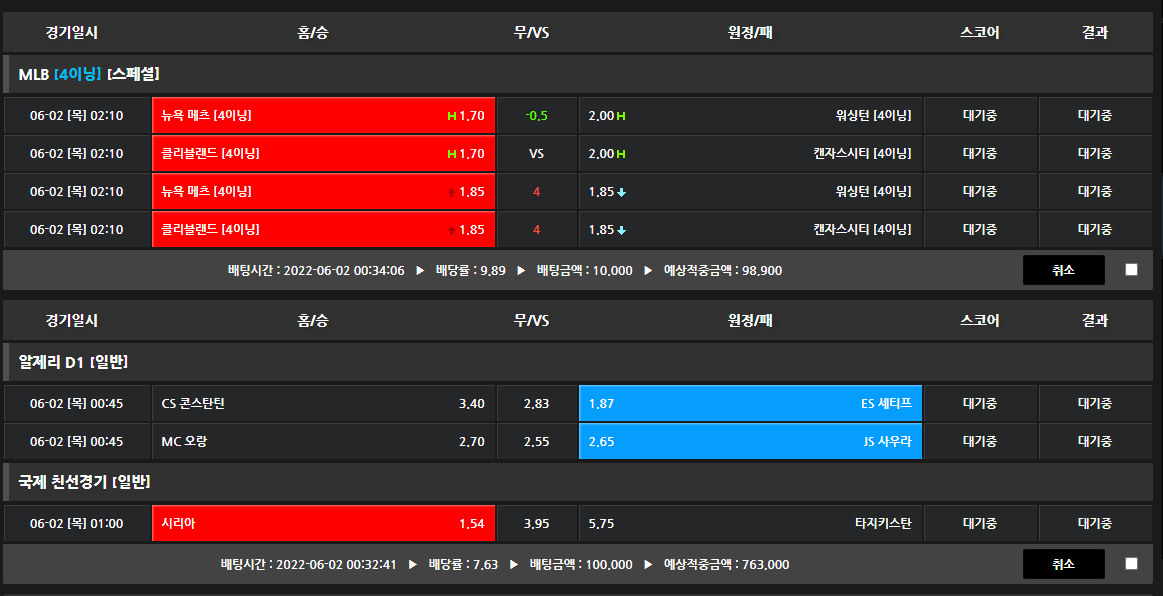Click the green H icon beside New York Mets 1.70
Screen dimensions: 1163x596
(452, 116)
